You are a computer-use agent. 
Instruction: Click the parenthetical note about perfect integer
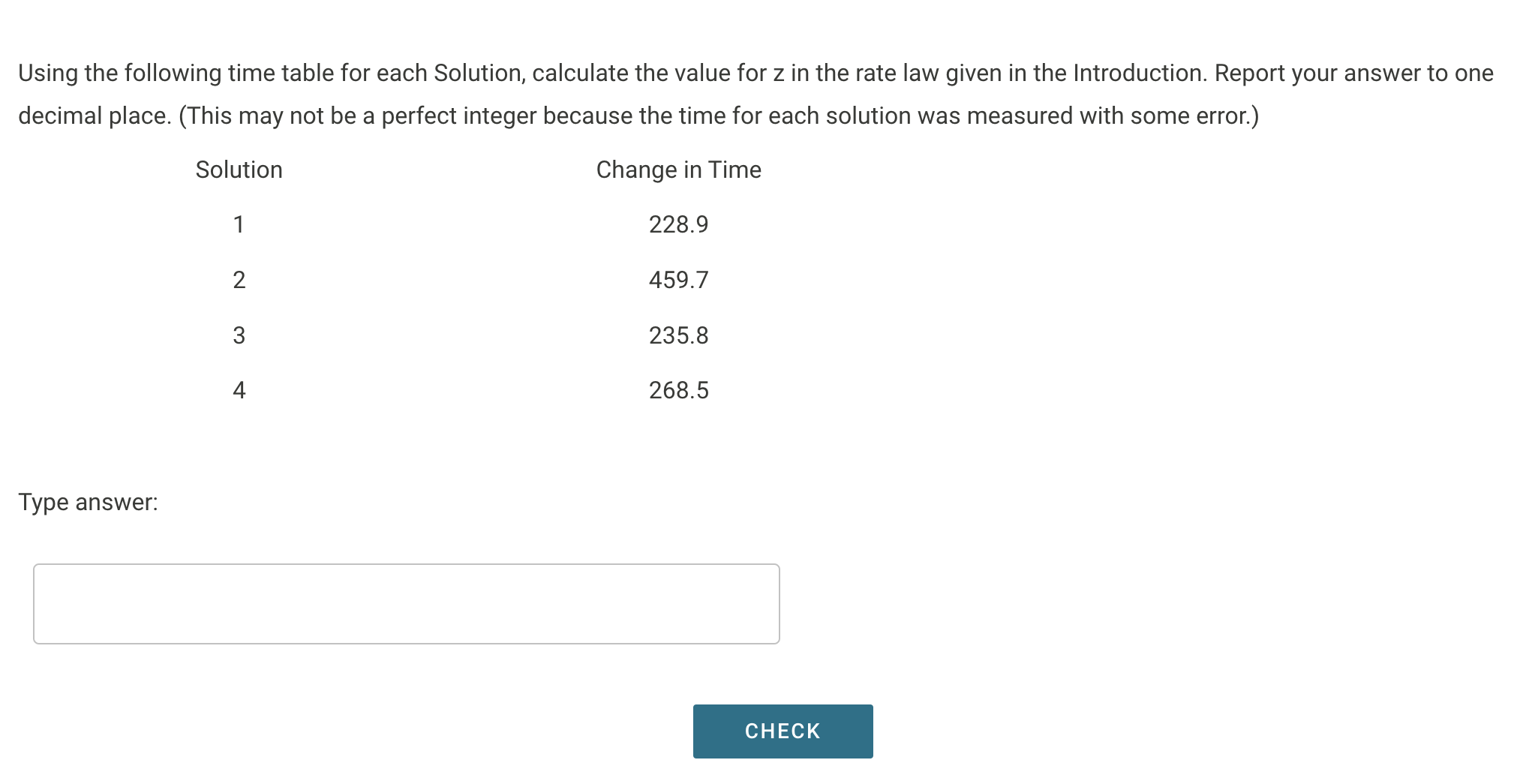(719, 116)
